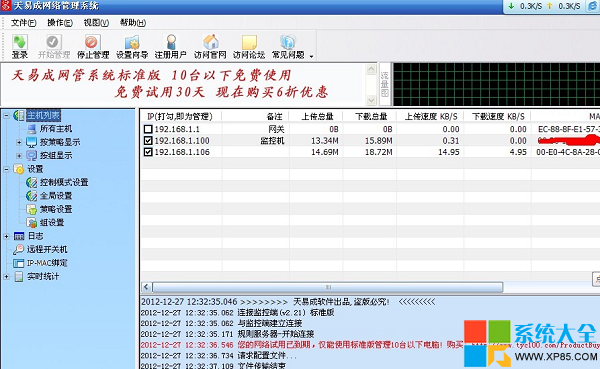Click the horizontal scrollbar left arrow
Image resolution: width=600 pixels, height=369 pixels.
(147, 287)
